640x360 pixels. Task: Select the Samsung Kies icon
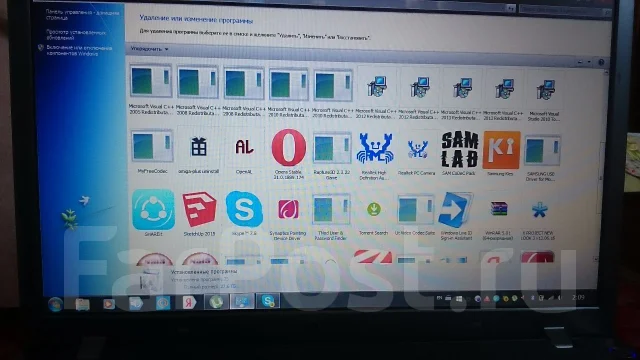[501, 150]
